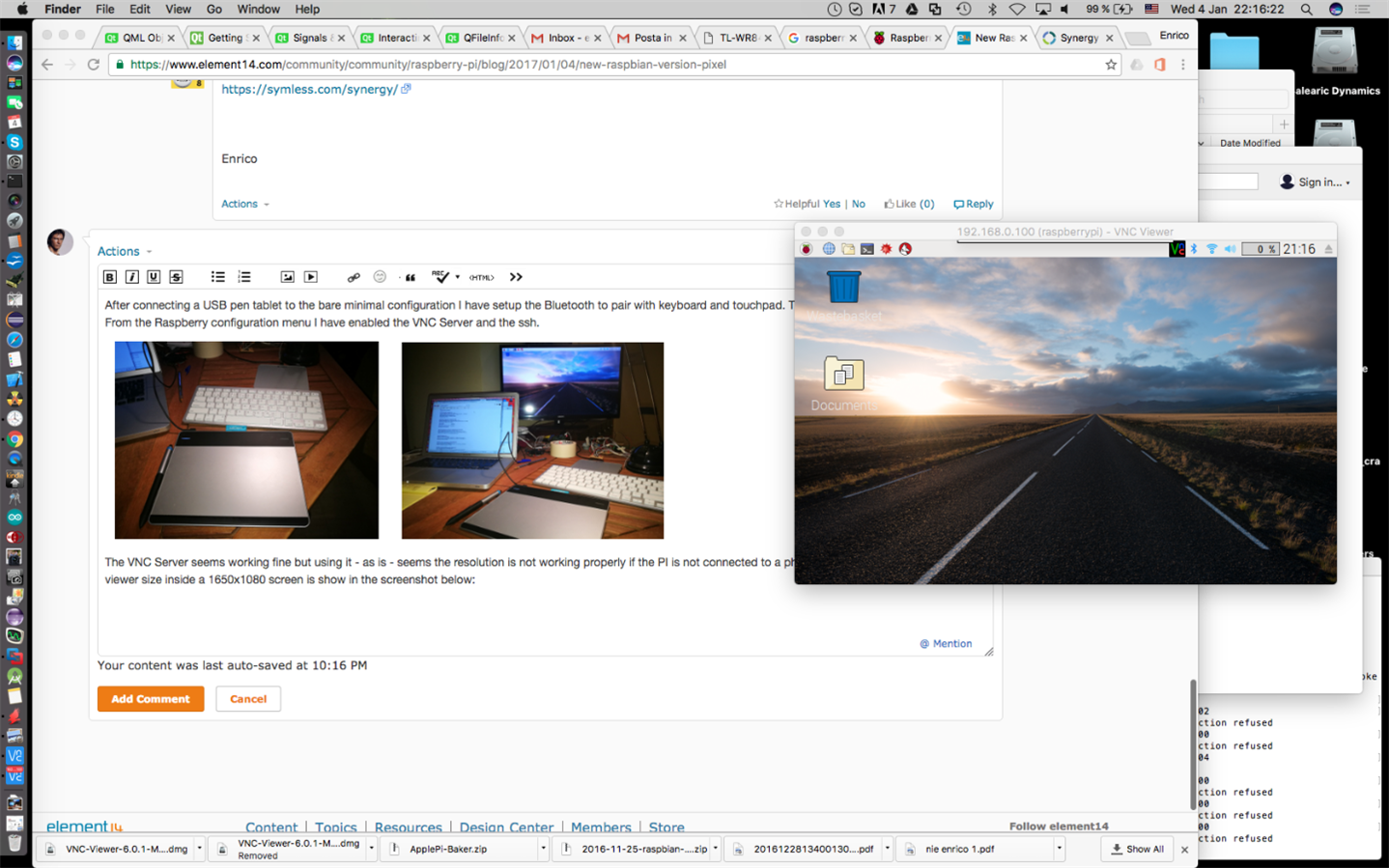Insert an image using the editor toolbar
The image size is (1389, 868).
(287, 277)
